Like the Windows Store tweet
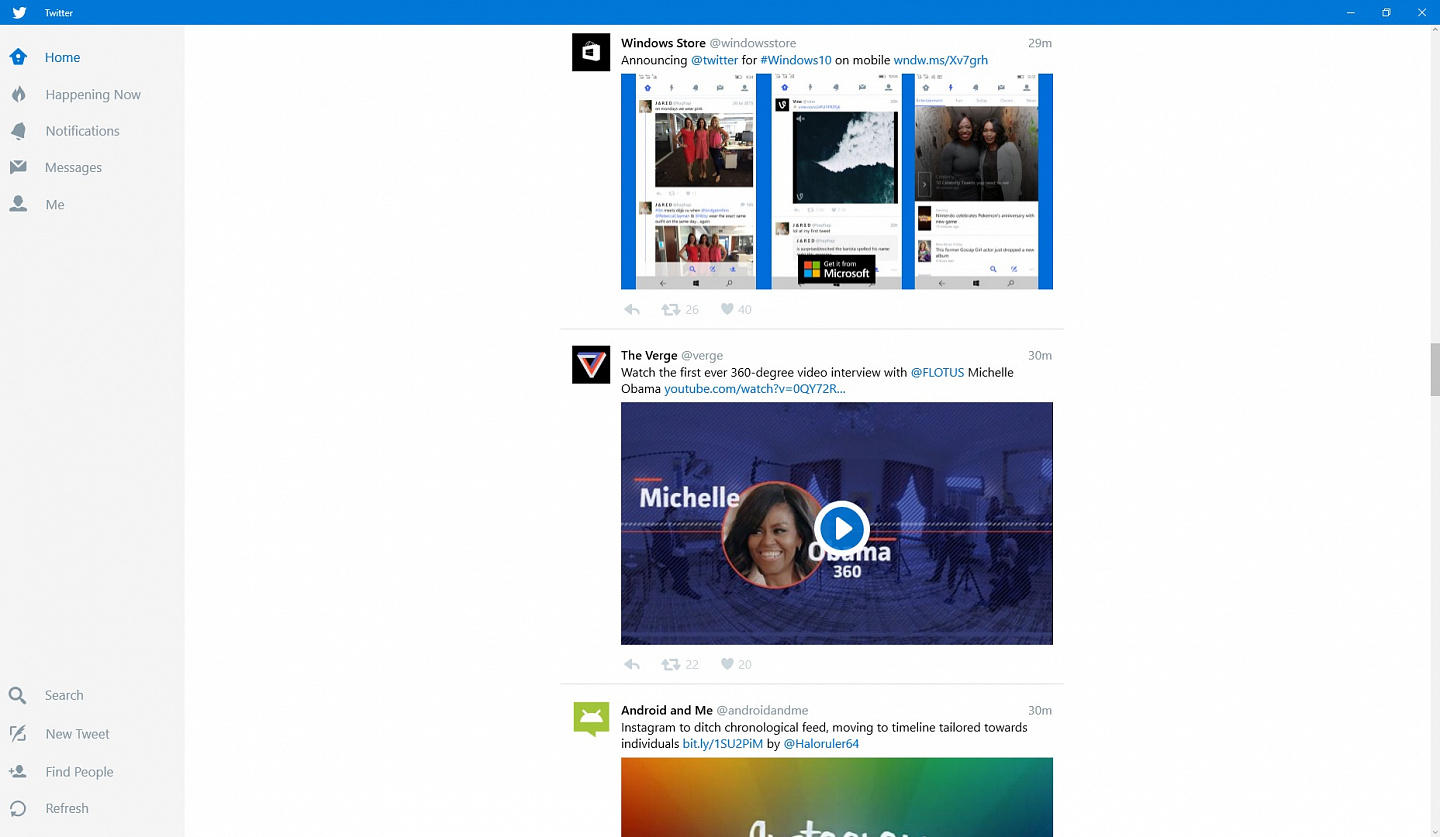Viewport: 1440px width, 837px height. pos(727,310)
